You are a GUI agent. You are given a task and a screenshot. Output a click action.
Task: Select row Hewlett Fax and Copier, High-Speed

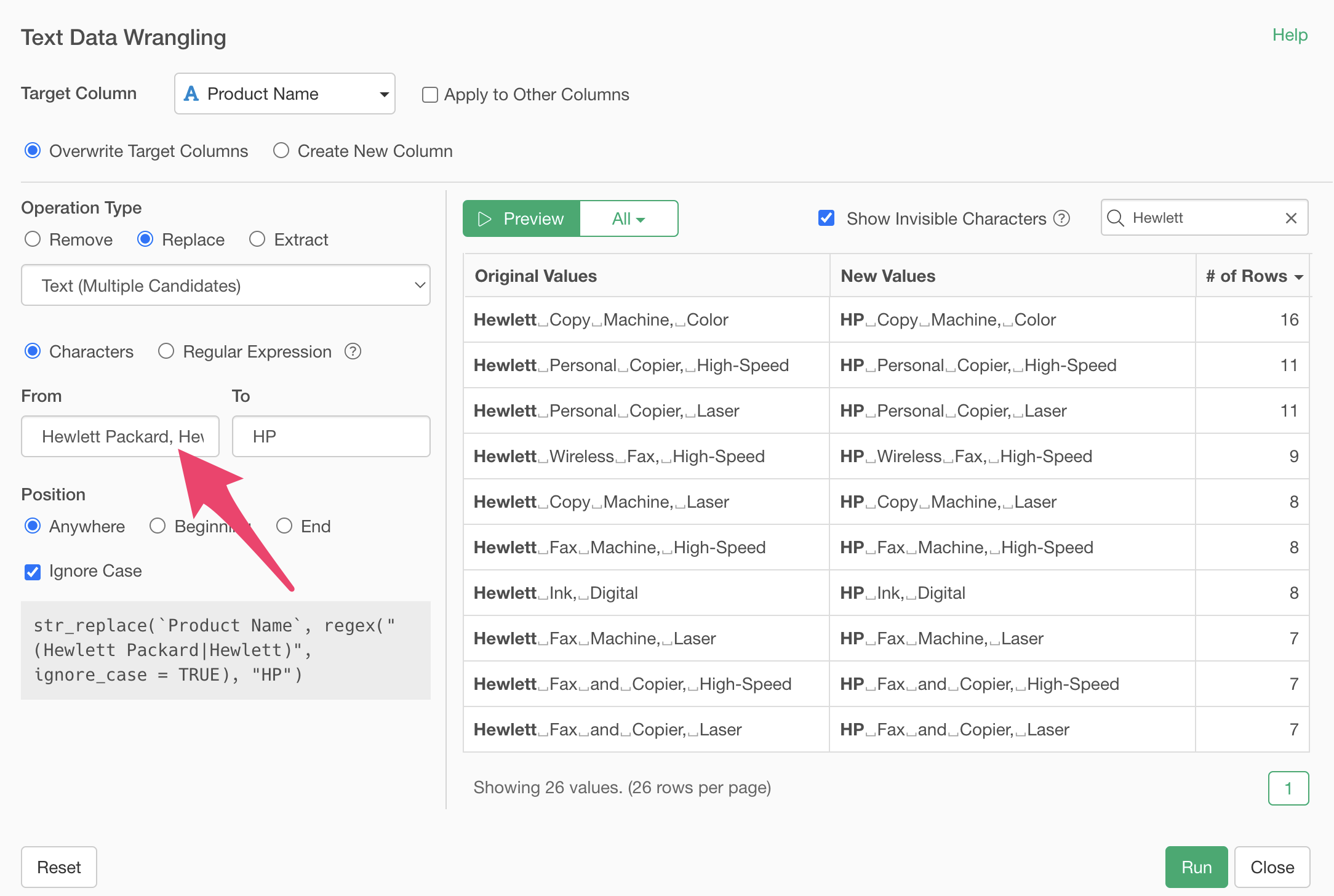(886, 684)
